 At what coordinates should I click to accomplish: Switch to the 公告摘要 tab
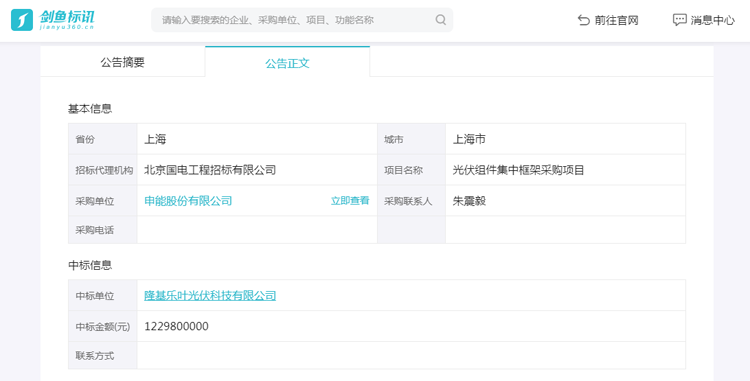[x=123, y=62]
